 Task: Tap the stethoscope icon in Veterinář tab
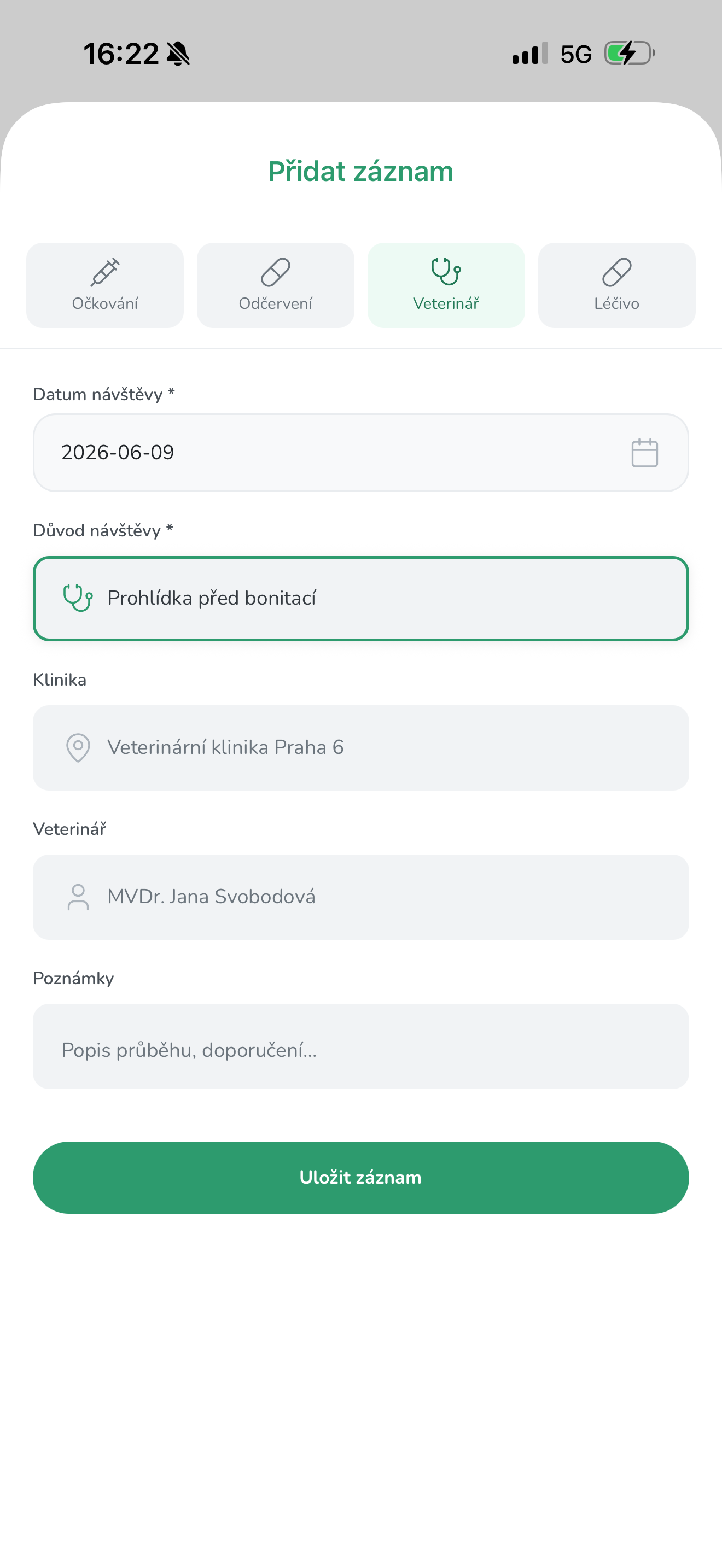point(446,272)
